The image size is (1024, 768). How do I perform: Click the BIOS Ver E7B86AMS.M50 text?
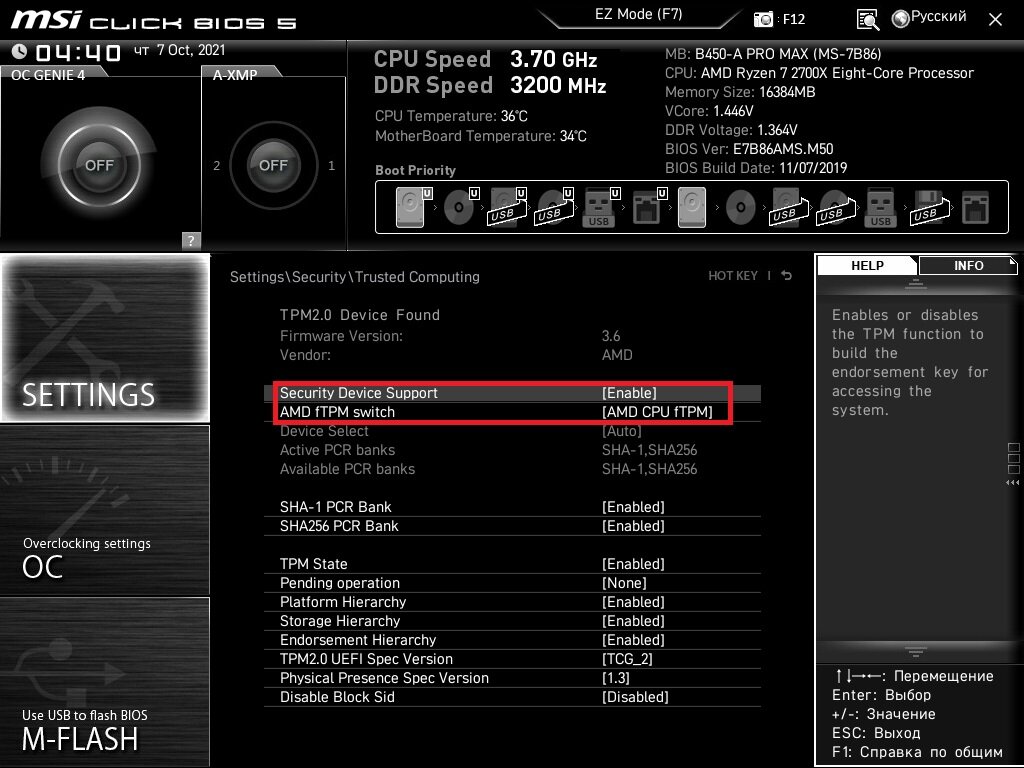pos(749,149)
